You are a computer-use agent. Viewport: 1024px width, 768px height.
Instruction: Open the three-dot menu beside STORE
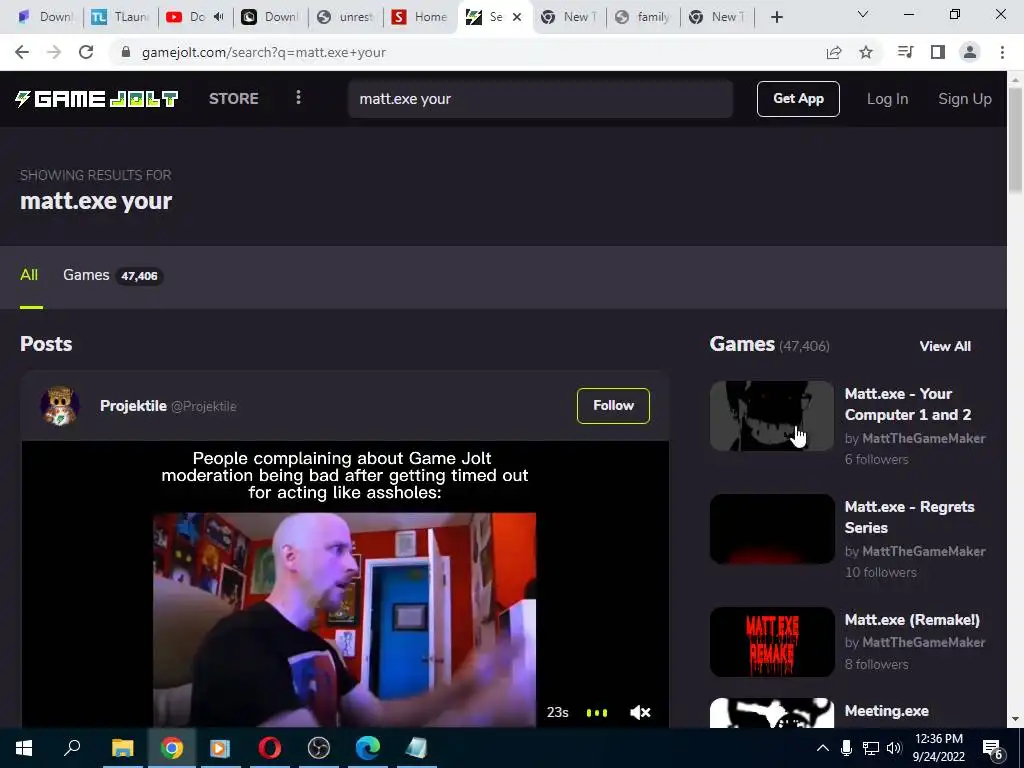(x=298, y=97)
